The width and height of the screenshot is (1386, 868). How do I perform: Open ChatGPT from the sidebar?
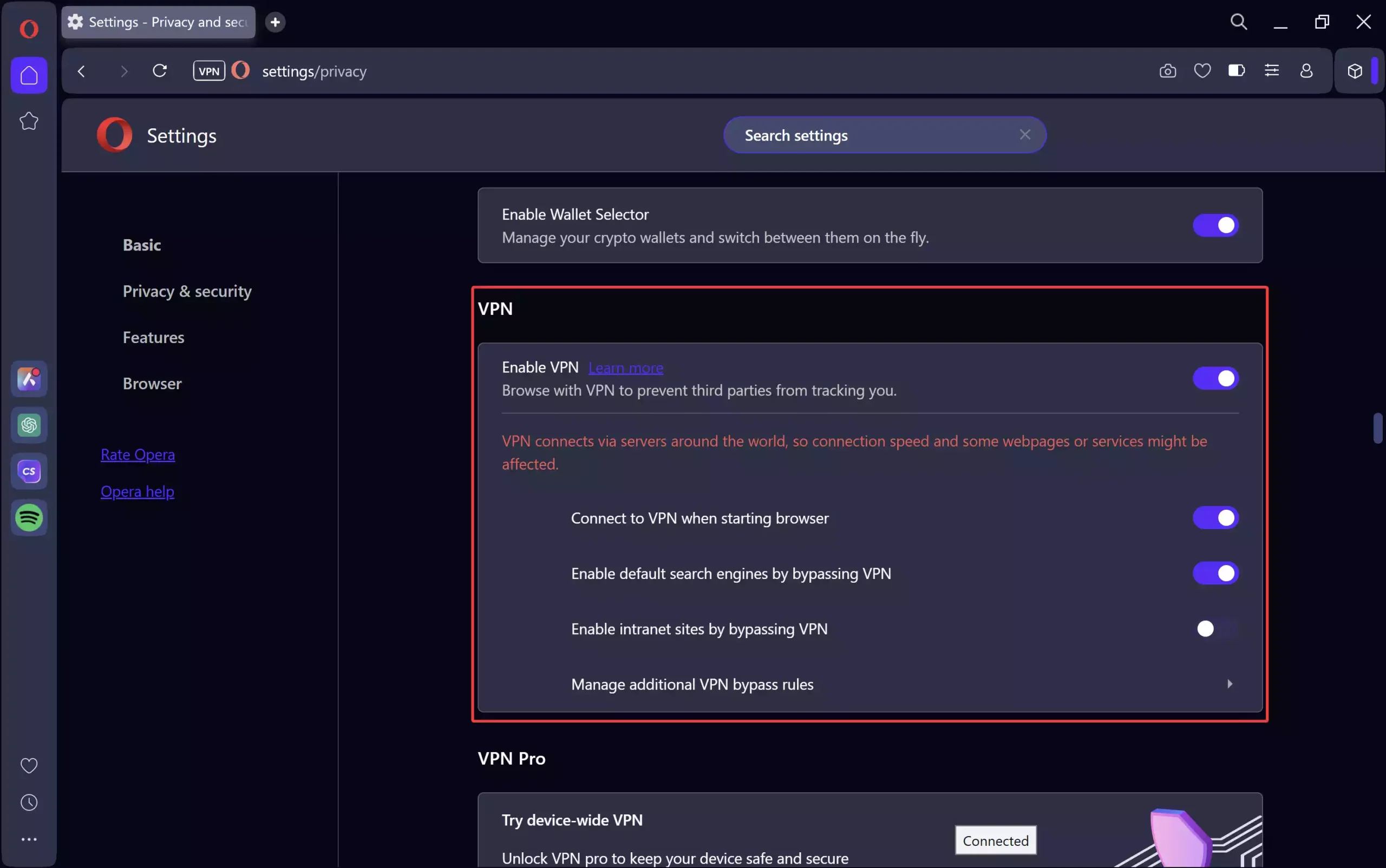click(29, 425)
